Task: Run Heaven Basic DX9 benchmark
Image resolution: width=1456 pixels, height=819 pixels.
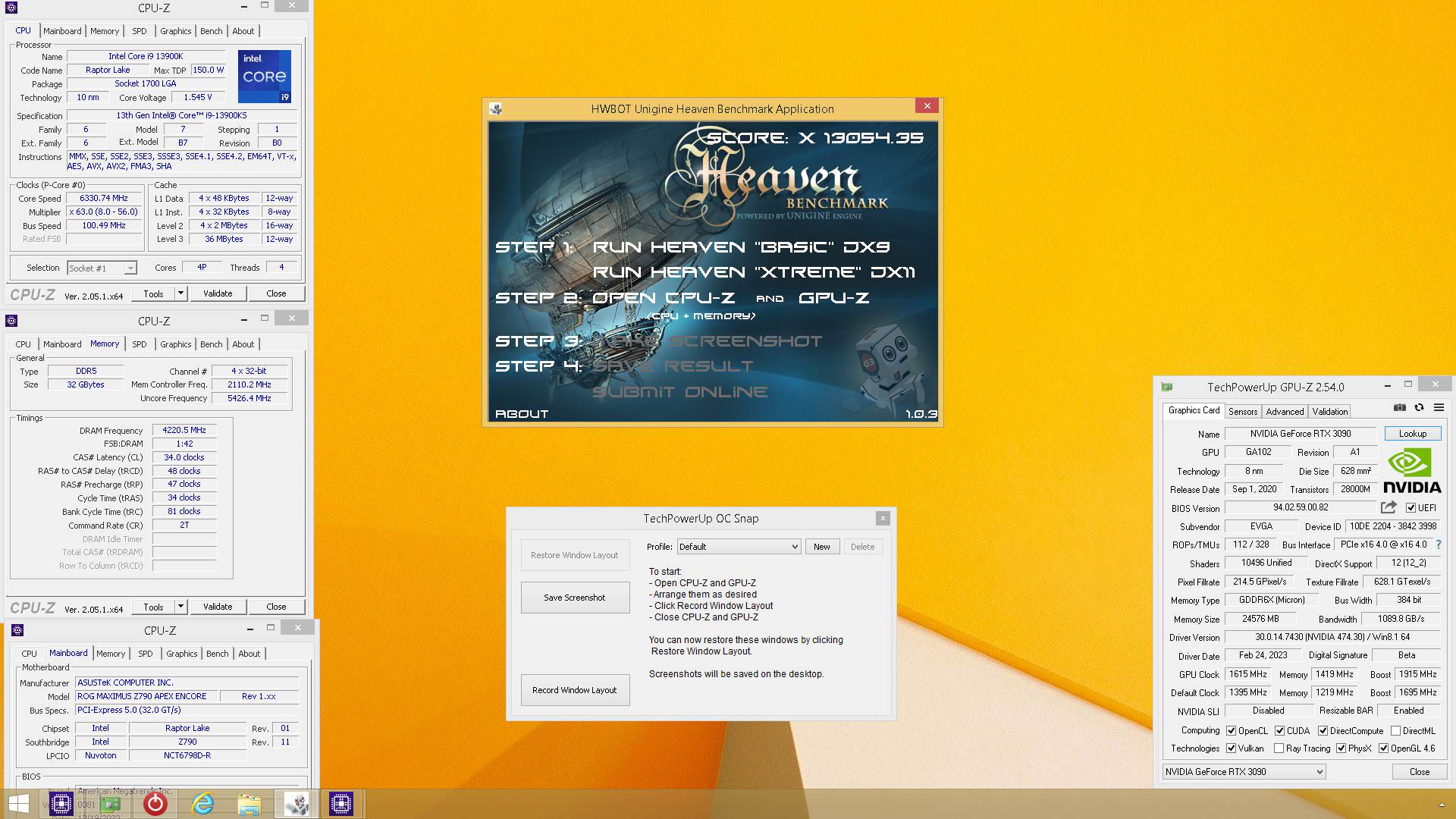Action: (x=741, y=247)
